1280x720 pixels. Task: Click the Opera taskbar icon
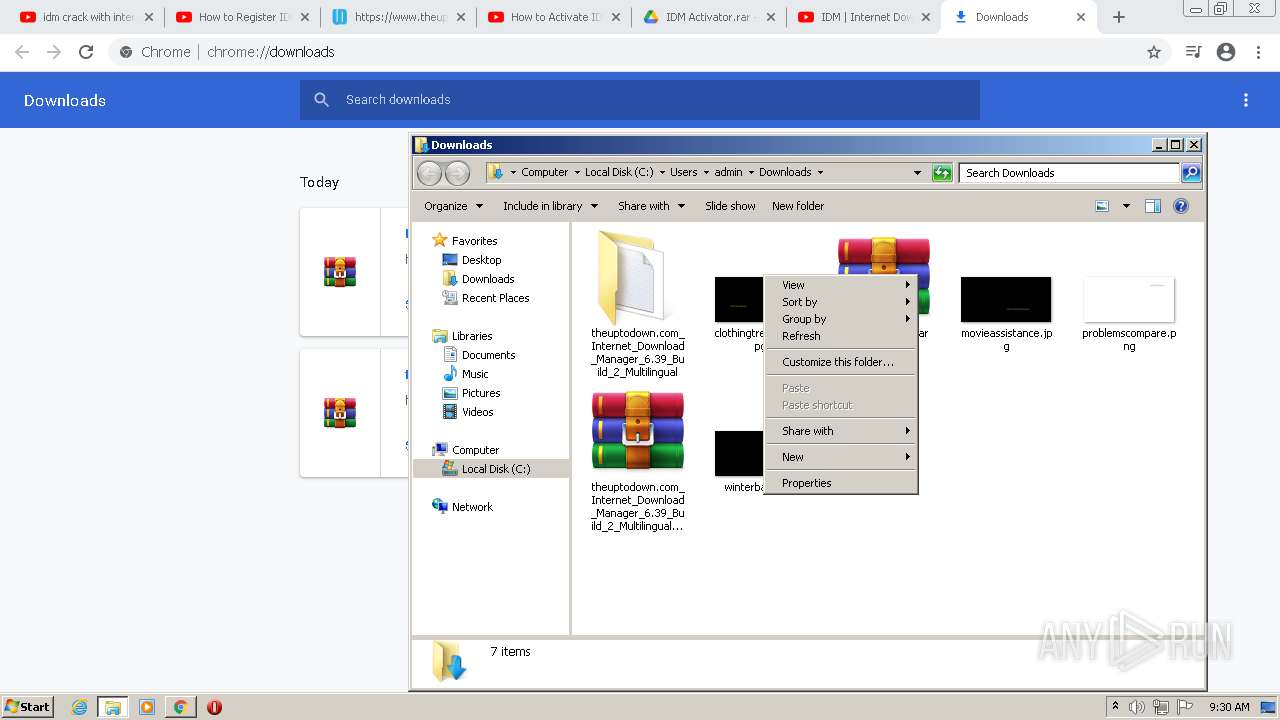pos(214,707)
